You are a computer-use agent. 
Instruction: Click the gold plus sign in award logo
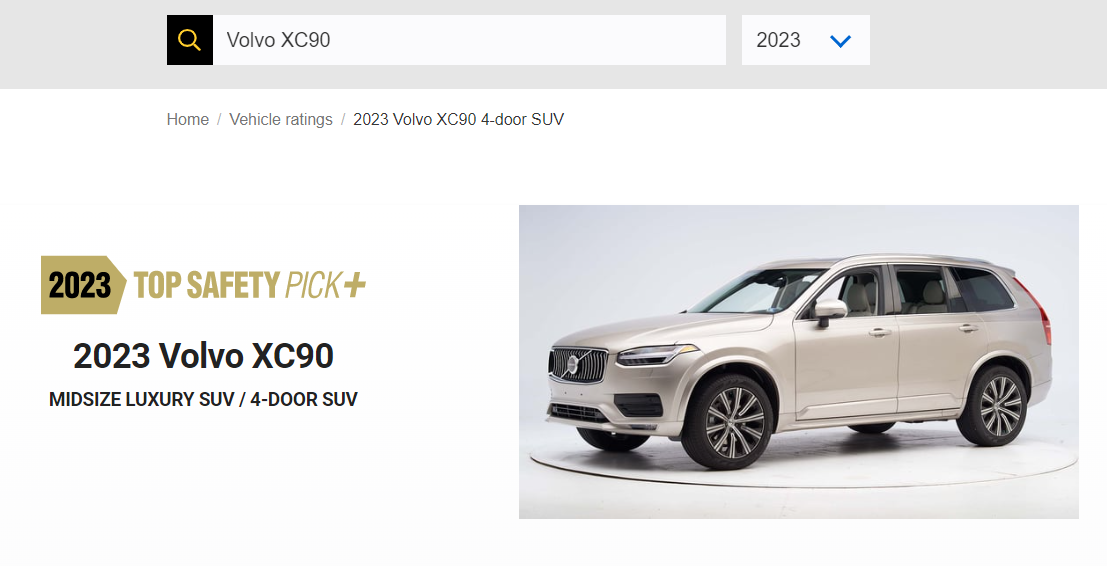[x=355, y=285]
